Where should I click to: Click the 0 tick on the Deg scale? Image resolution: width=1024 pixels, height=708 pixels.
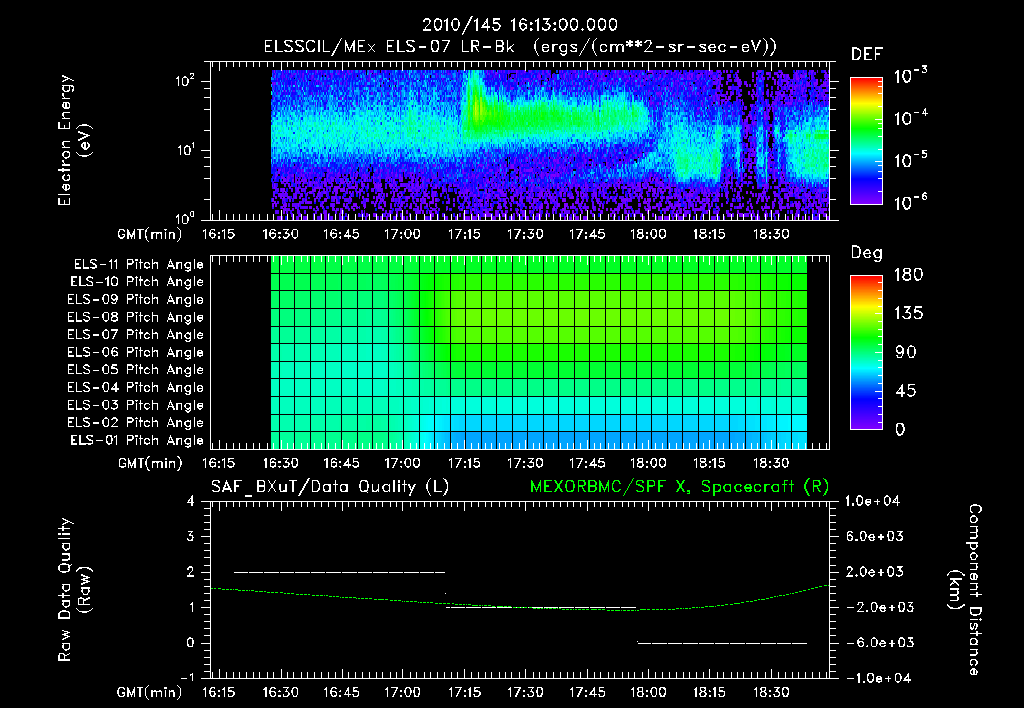coord(901,430)
